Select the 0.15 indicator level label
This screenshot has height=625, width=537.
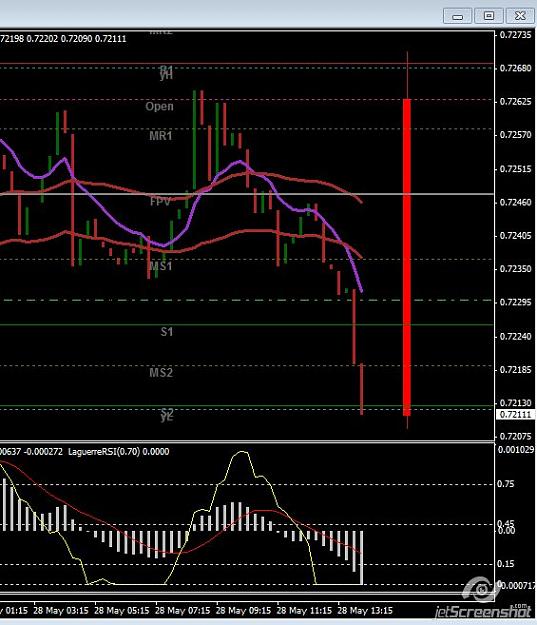tap(505, 564)
